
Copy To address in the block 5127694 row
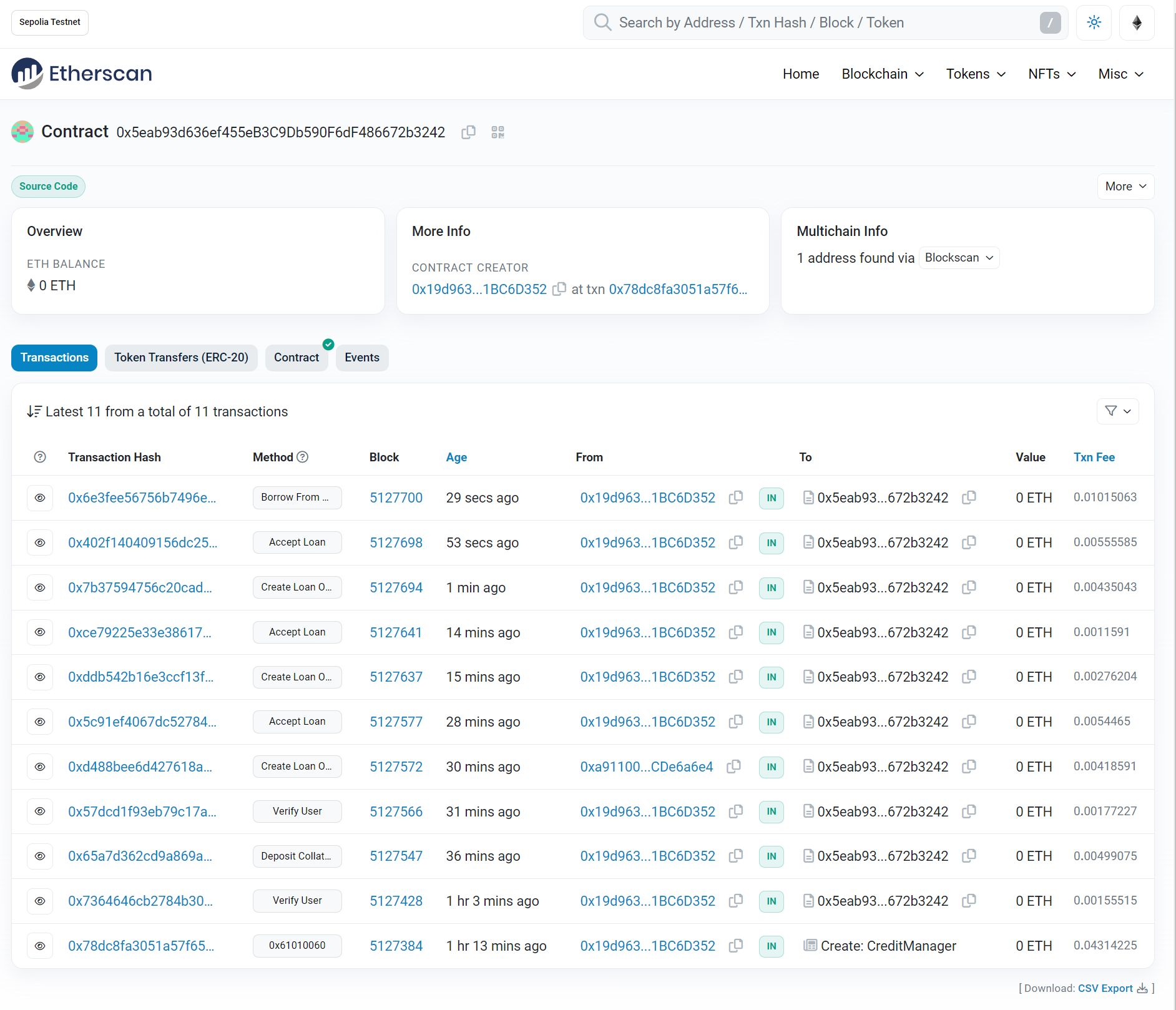pos(969,587)
